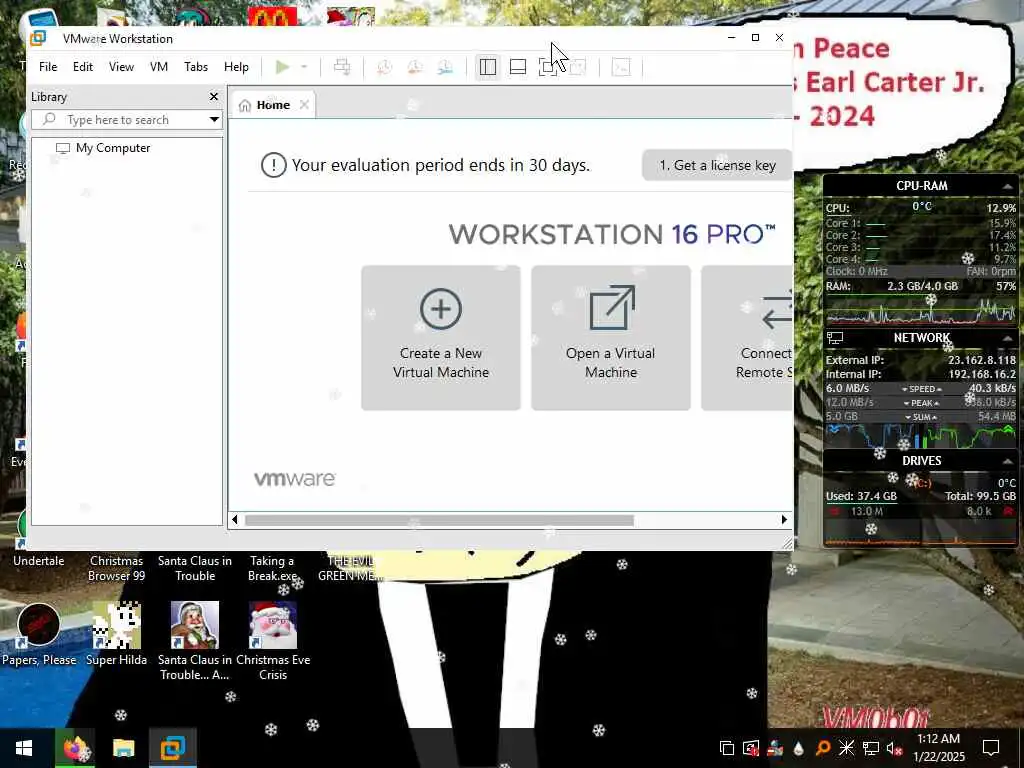
Task: Click Create a New Virtual Machine tile
Action: pyautogui.click(x=441, y=338)
